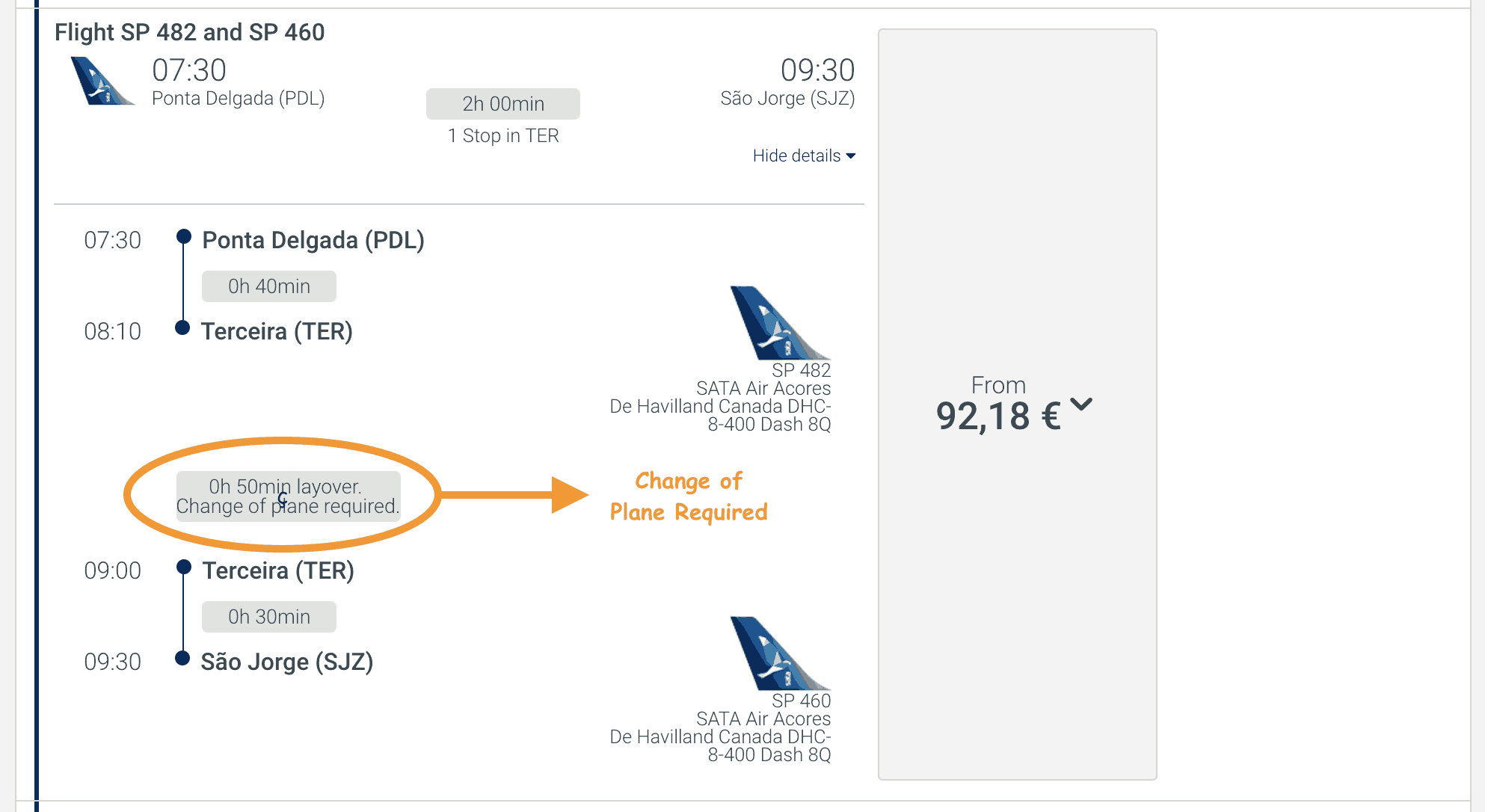Viewport: 1485px width, 812px height.
Task: Click the 0h 30min segment duration badge
Action: point(269,617)
